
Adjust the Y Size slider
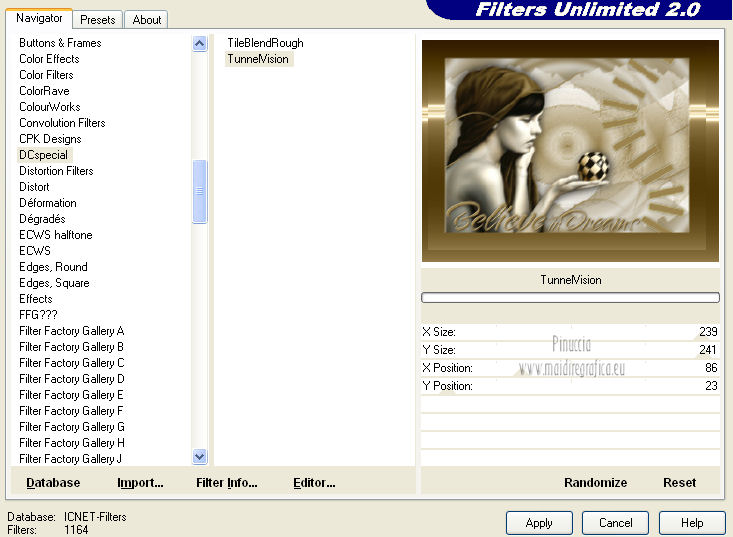point(570,350)
